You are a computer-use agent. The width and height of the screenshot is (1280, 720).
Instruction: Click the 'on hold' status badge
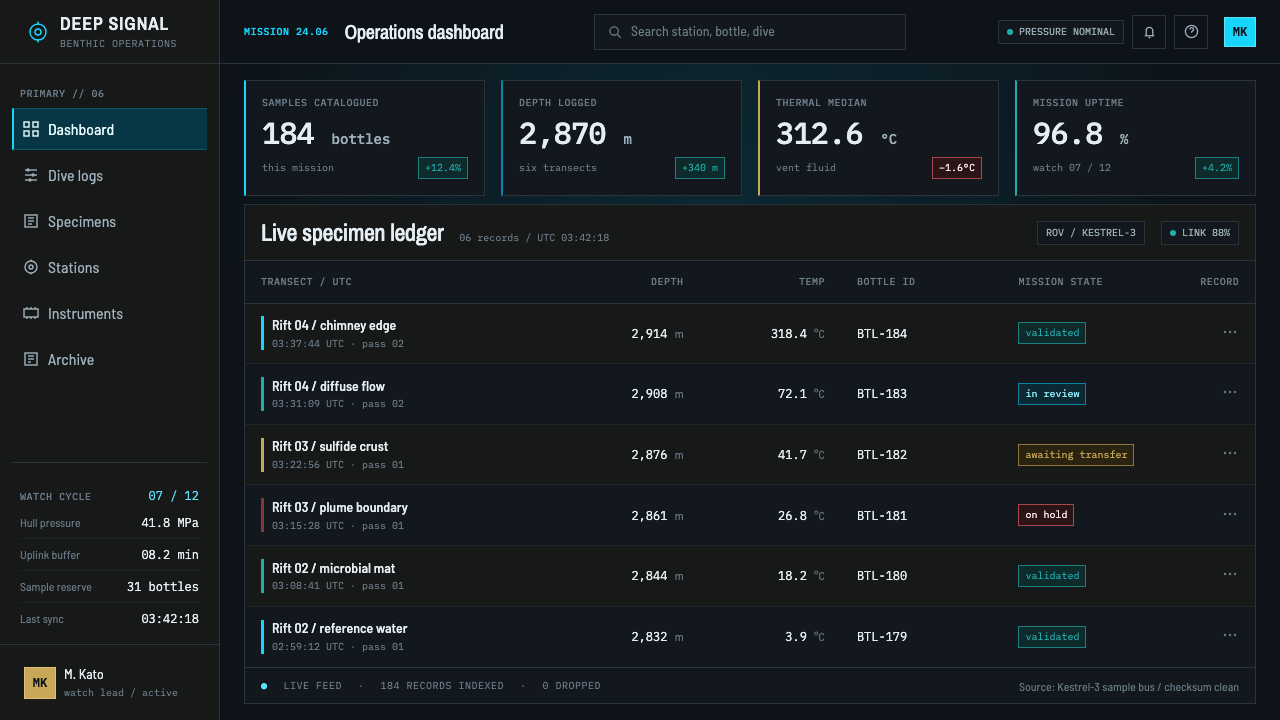(1046, 515)
